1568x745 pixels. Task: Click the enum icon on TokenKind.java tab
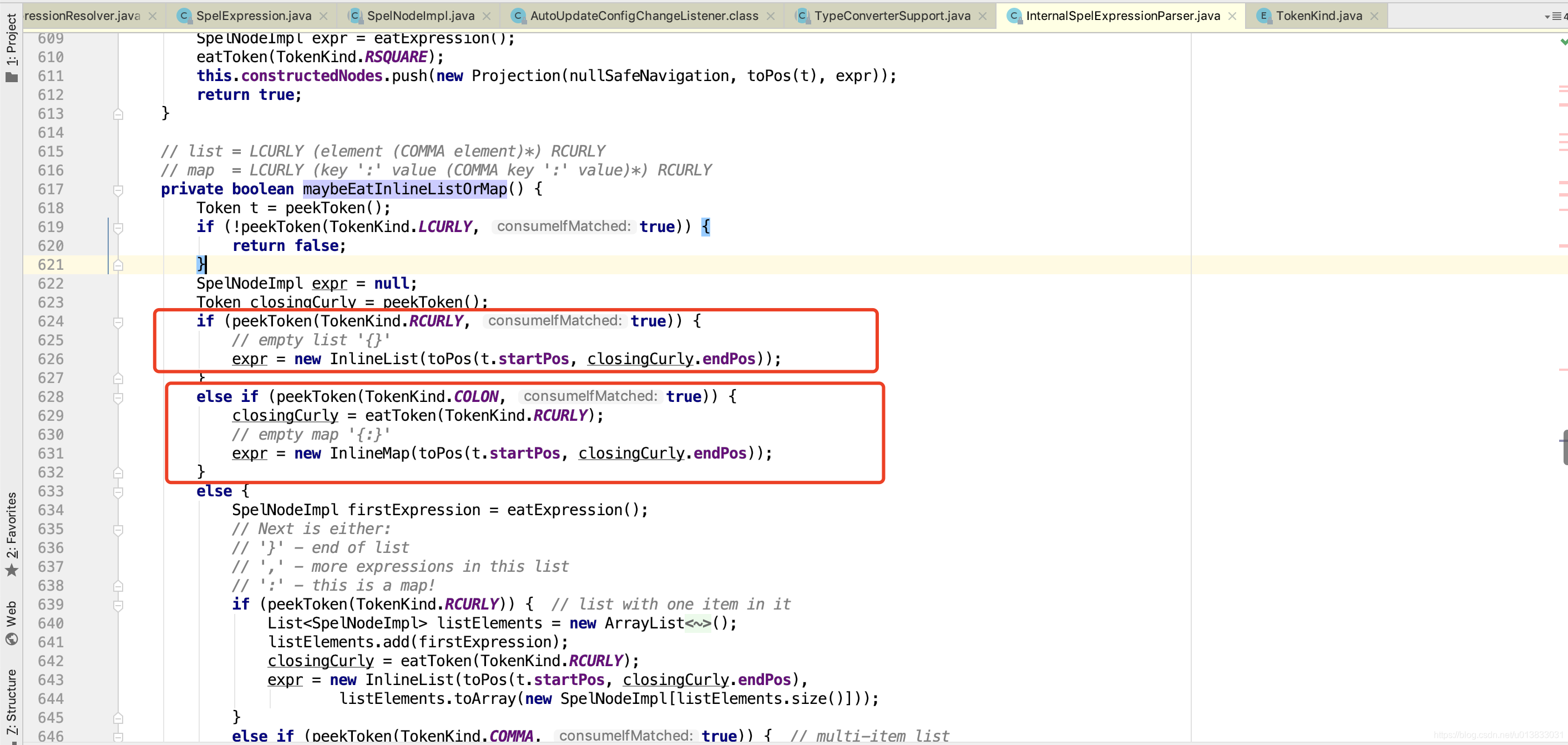[x=1265, y=16]
